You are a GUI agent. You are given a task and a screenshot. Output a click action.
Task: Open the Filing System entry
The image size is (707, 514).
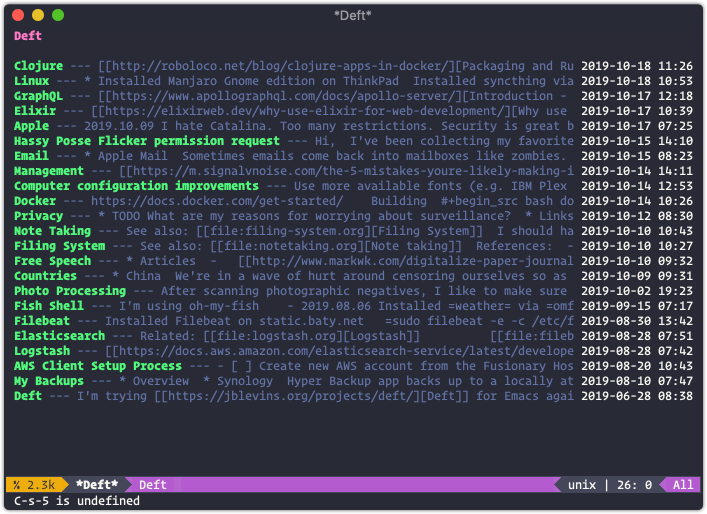point(60,246)
